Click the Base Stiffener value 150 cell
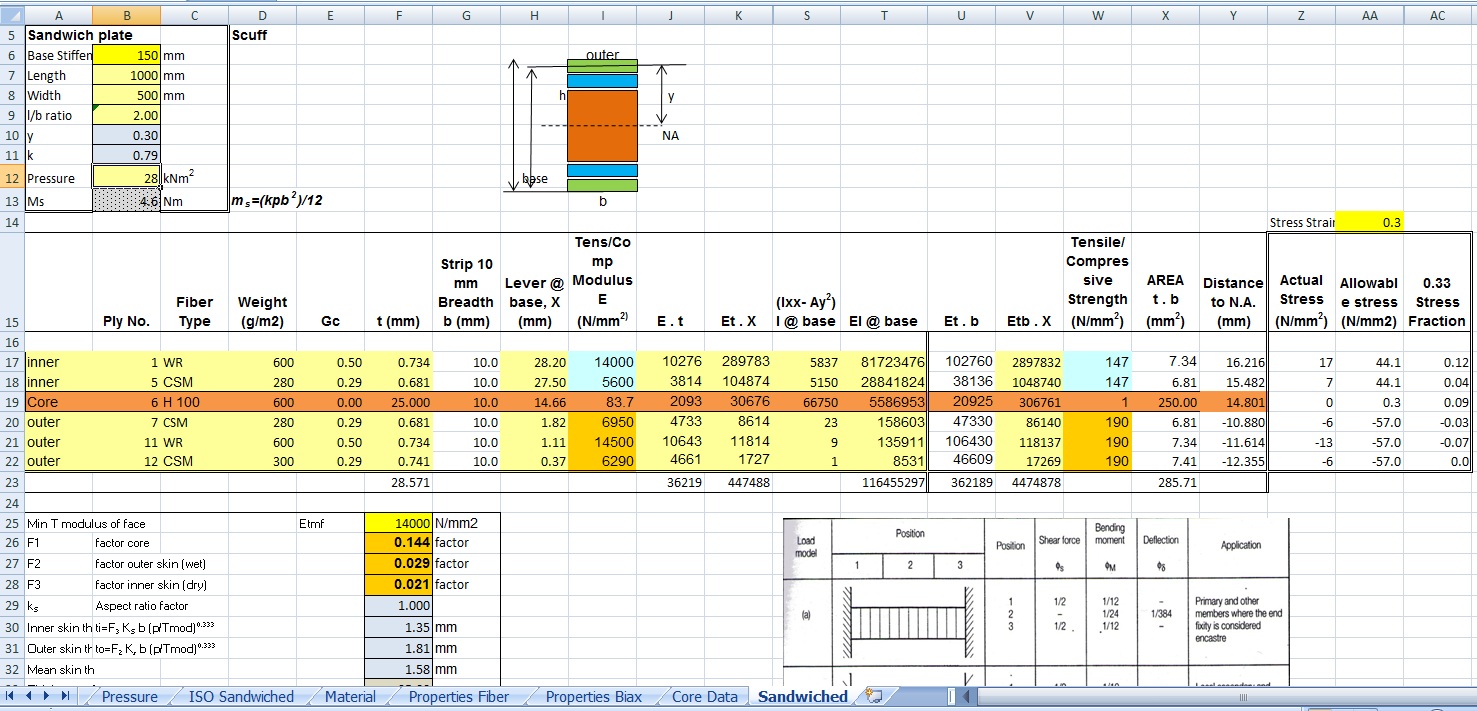This screenshot has width=1477, height=711. 126,56
